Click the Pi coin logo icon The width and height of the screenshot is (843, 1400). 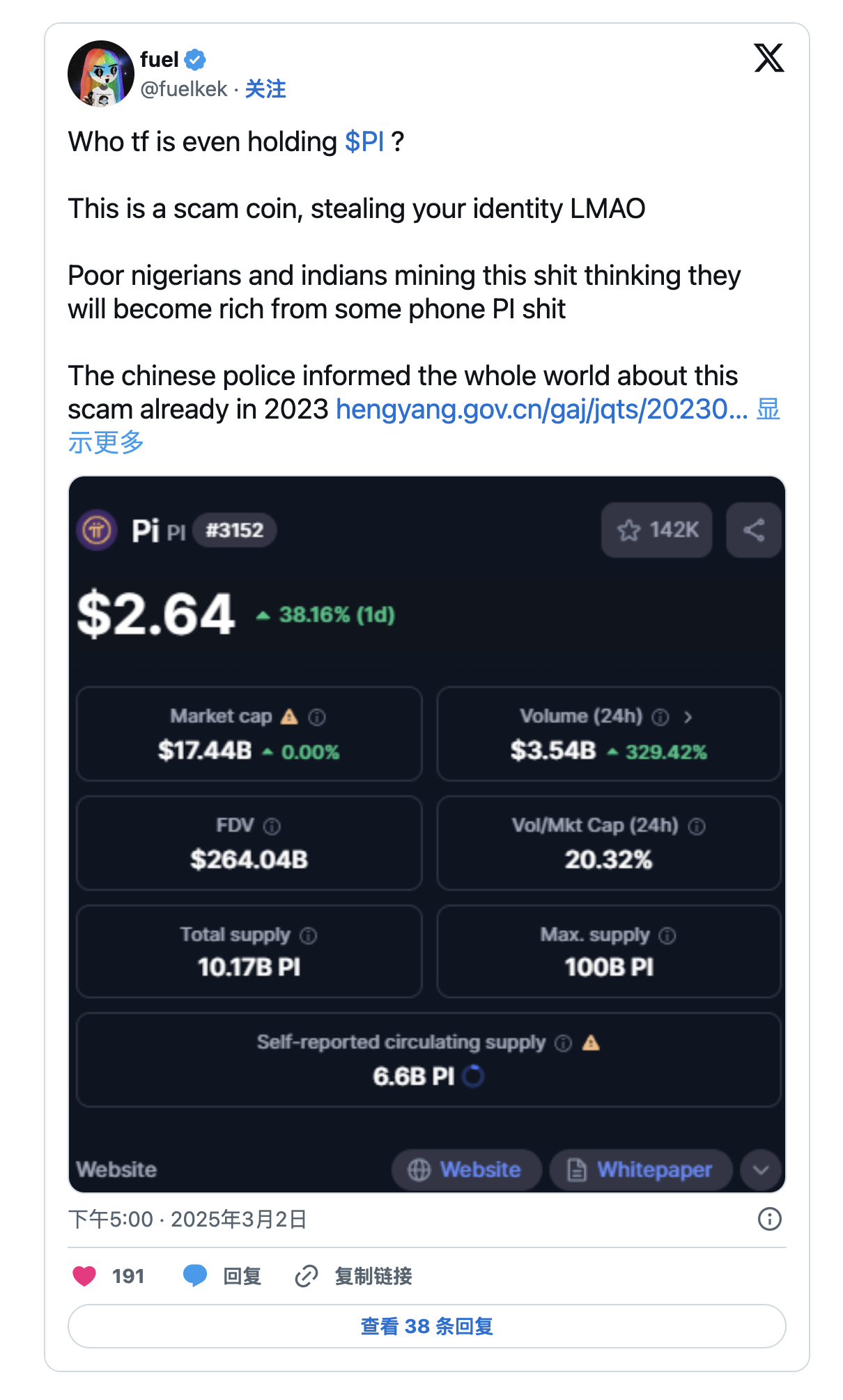click(97, 531)
